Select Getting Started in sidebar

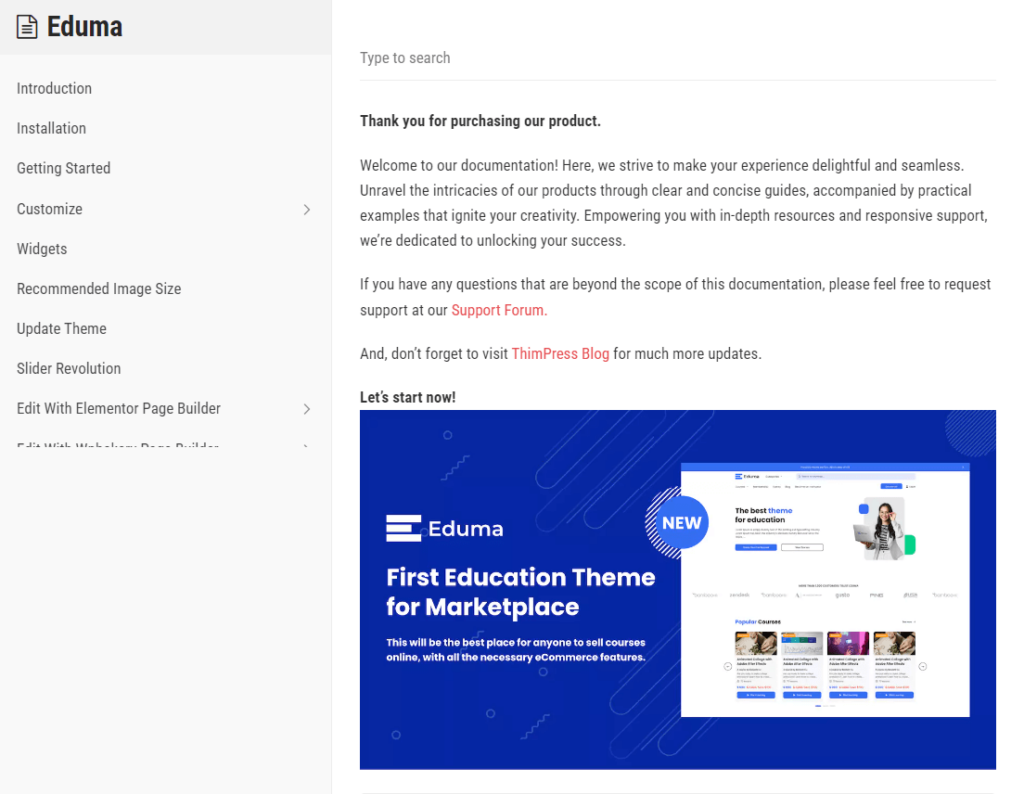pos(63,168)
